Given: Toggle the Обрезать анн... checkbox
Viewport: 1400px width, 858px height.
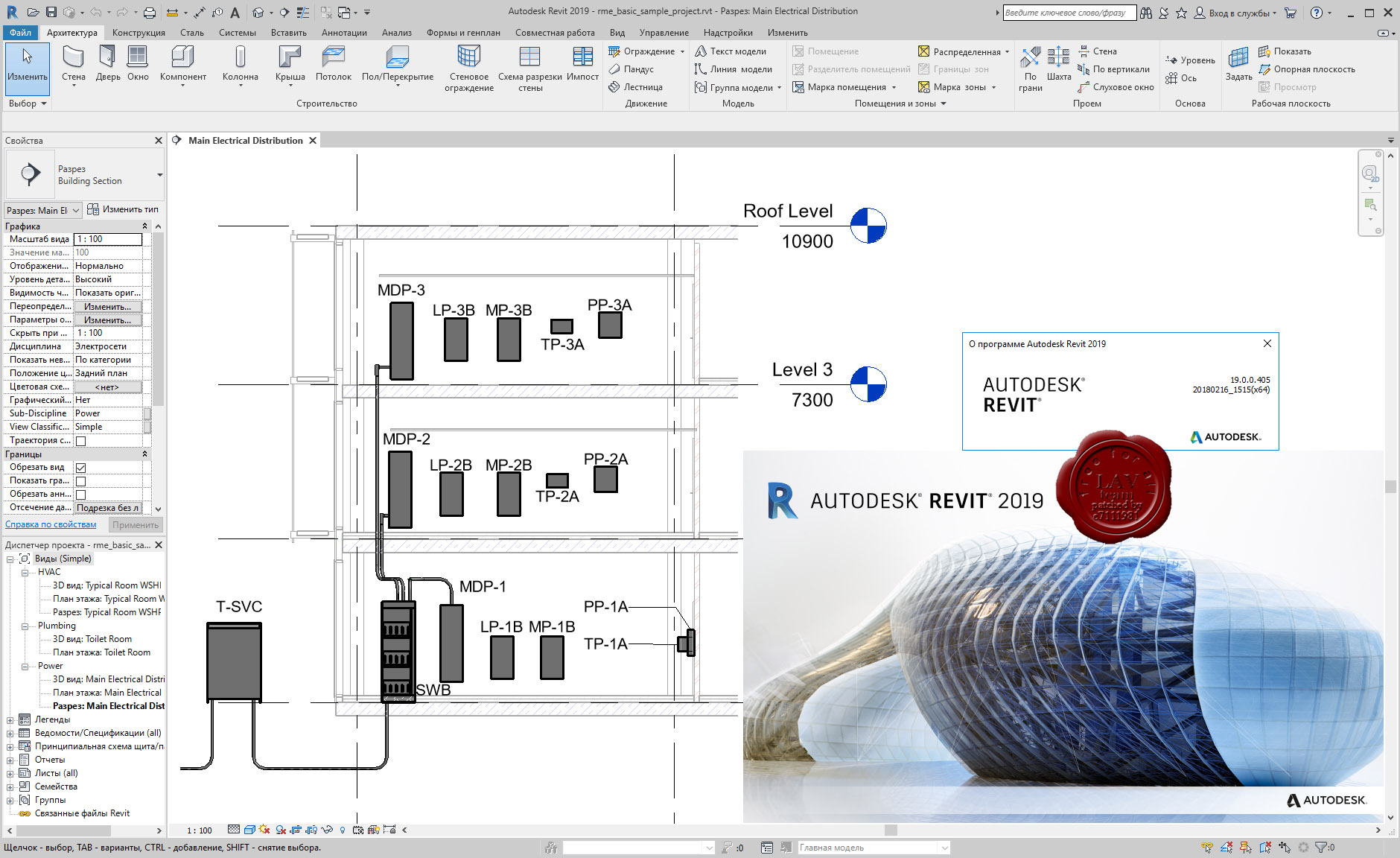Looking at the screenshot, I should pyautogui.click(x=81, y=495).
